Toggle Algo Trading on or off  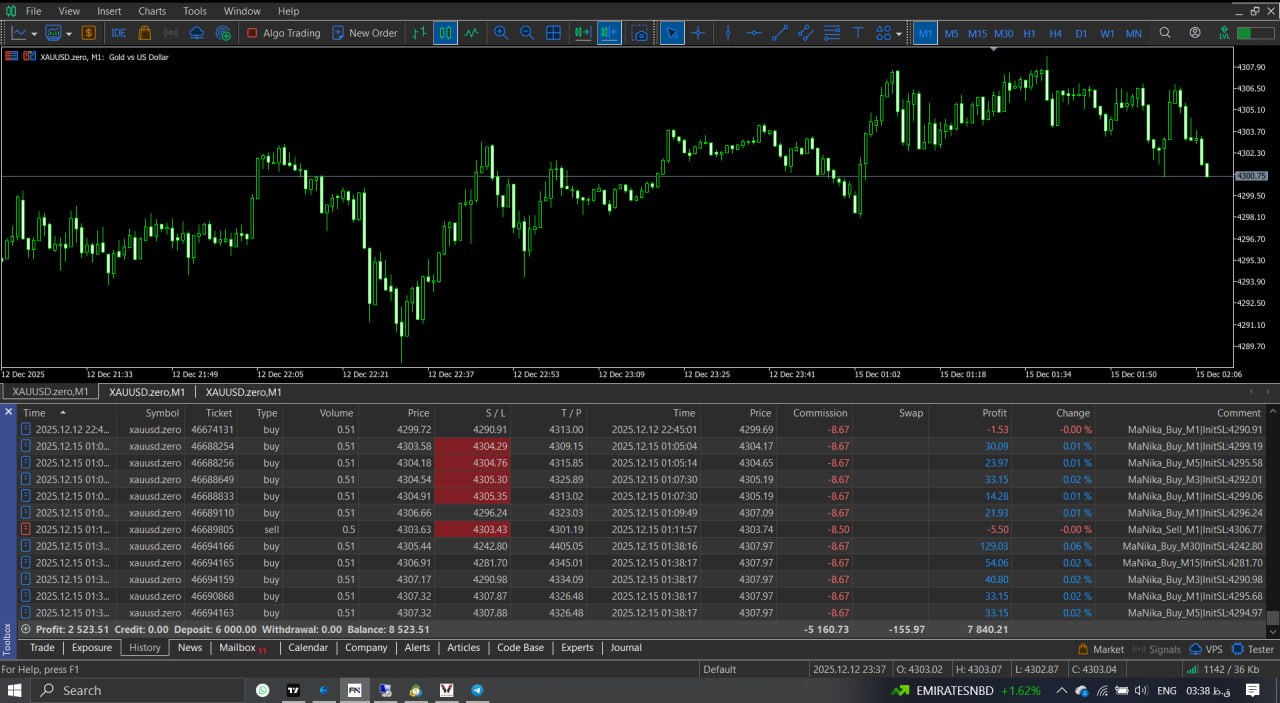(x=283, y=33)
